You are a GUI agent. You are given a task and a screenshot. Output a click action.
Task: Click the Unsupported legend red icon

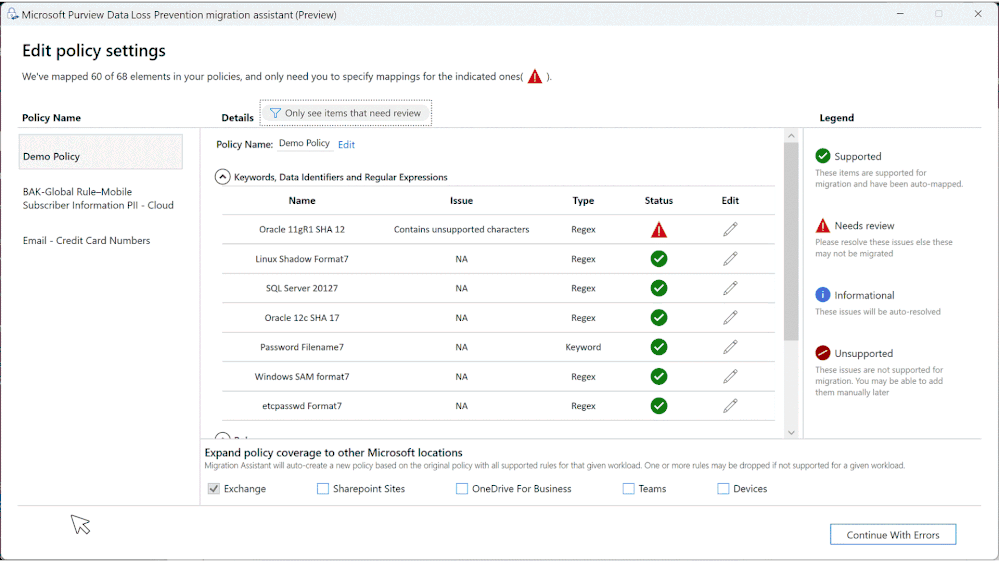[823, 352]
